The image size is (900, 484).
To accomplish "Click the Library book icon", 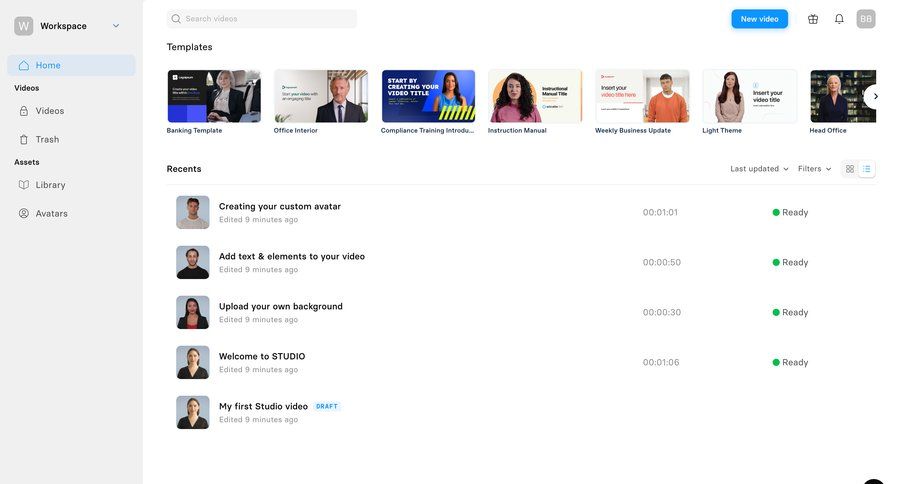I will (x=24, y=185).
